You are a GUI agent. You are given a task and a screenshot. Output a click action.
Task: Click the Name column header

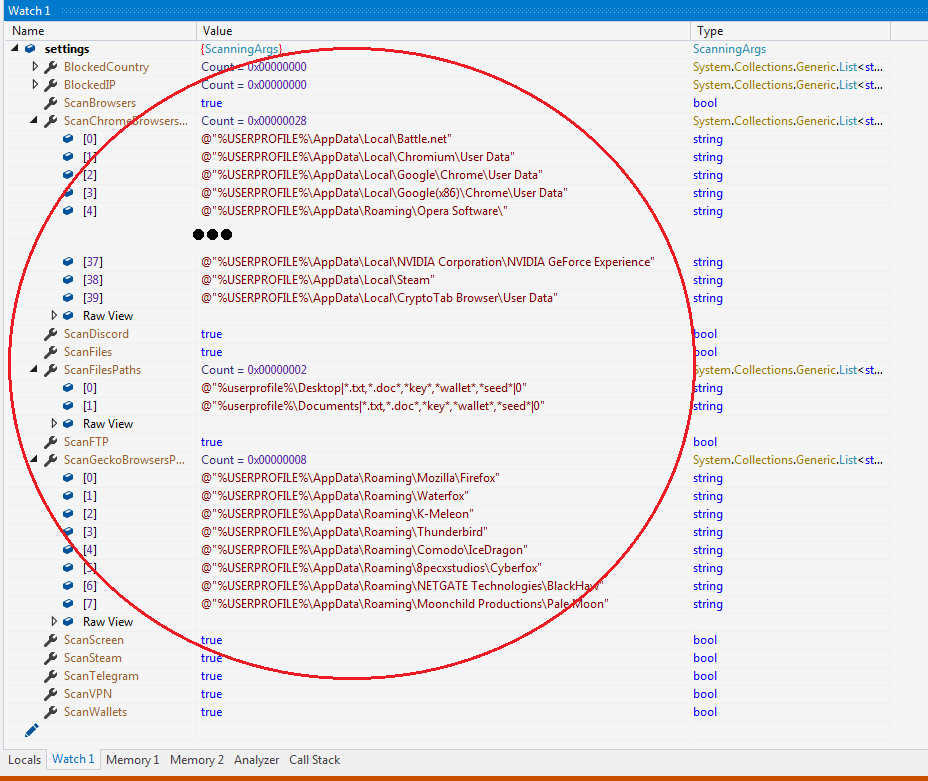(28, 31)
